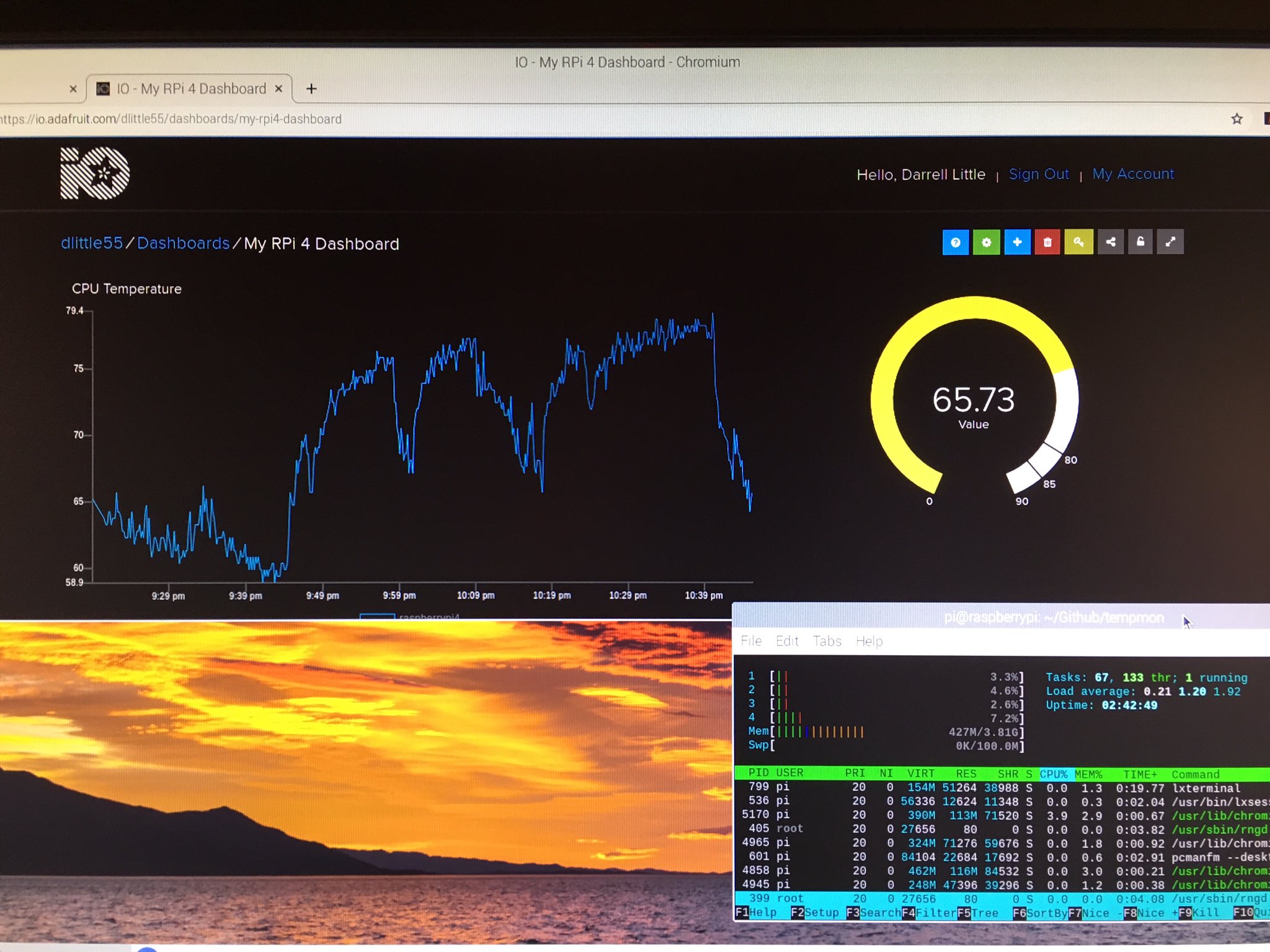The width and height of the screenshot is (1270, 952).
Task: Share the dashboard with the share icon
Action: 1111,242
